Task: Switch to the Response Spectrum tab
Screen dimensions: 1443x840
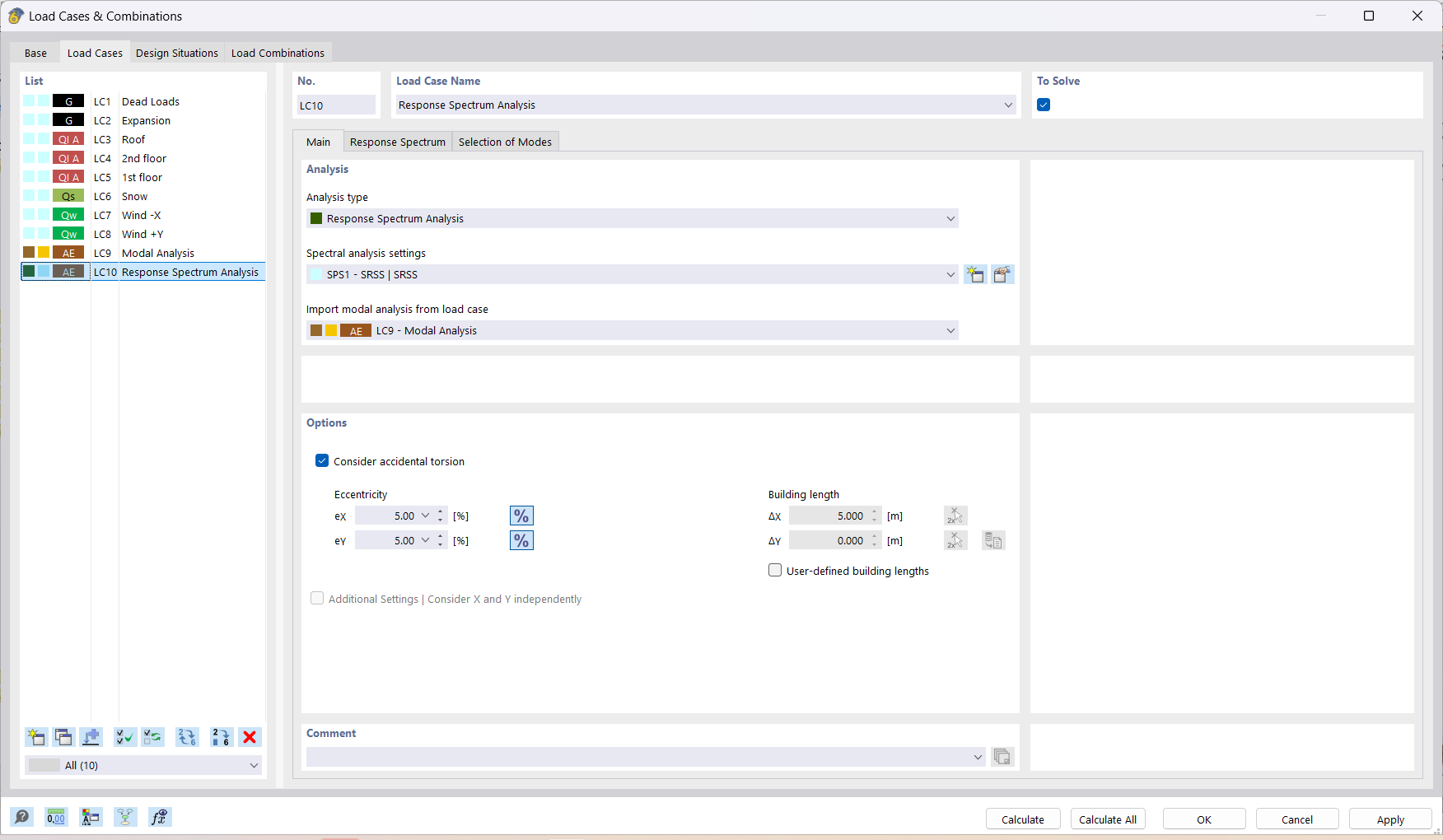Action: tap(397, 141)
